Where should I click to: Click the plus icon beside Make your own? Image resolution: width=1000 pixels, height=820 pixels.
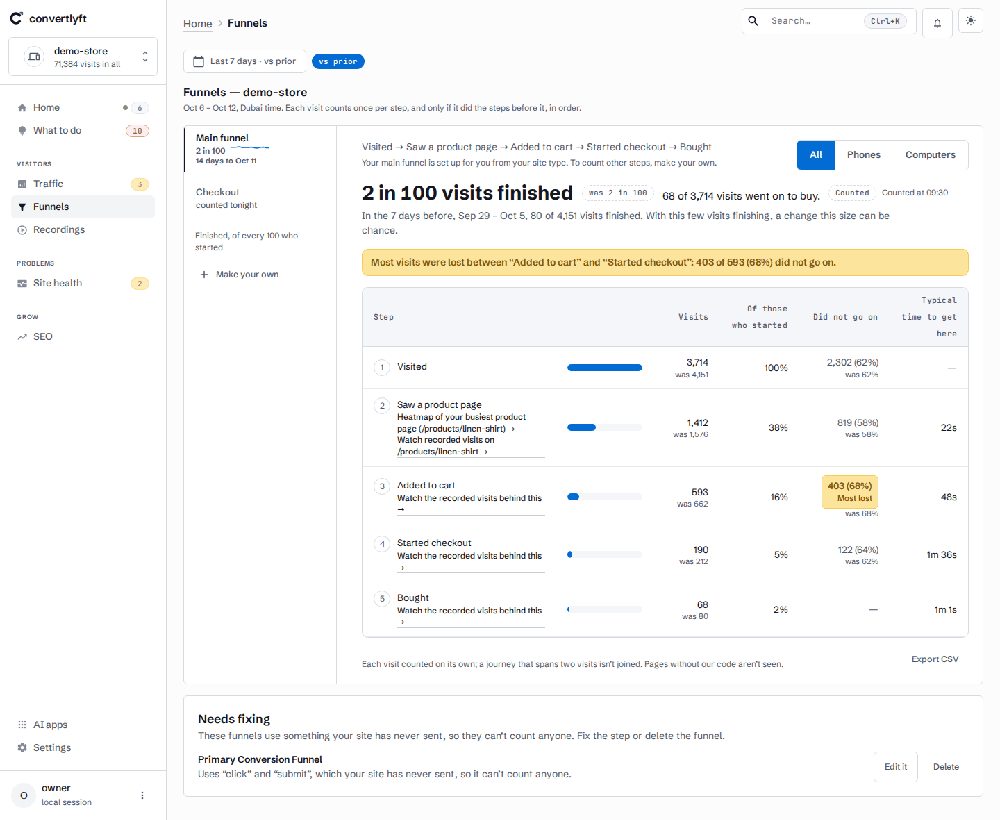pos(204,274)
